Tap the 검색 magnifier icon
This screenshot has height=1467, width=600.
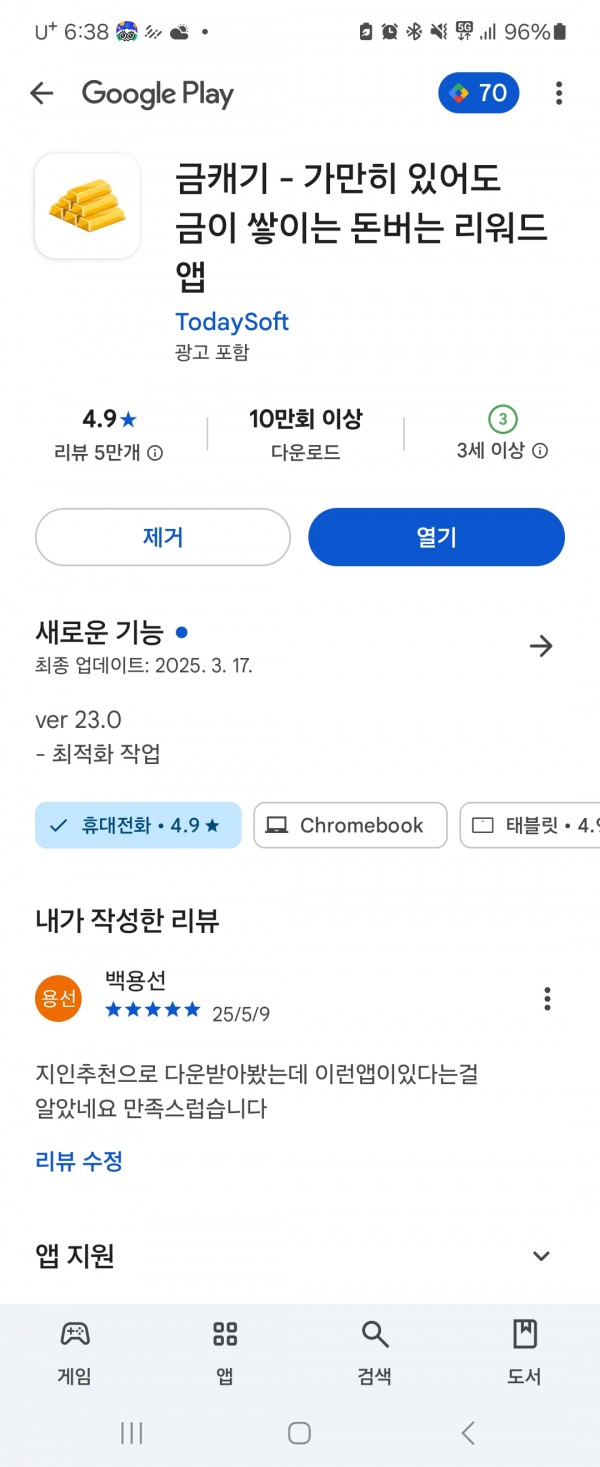[374, 1333]
